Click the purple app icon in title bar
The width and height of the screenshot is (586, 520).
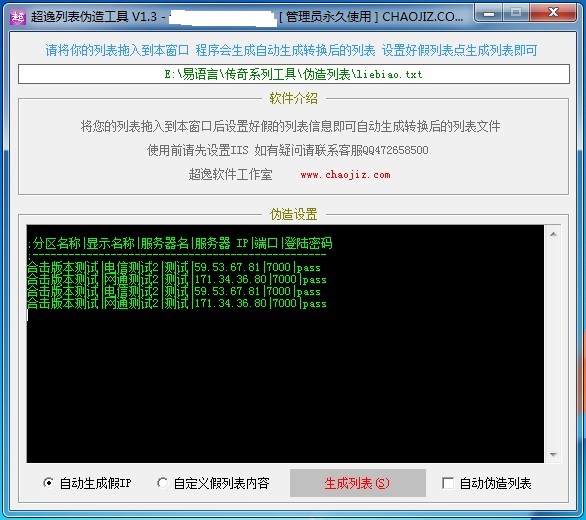coord(18,17)
